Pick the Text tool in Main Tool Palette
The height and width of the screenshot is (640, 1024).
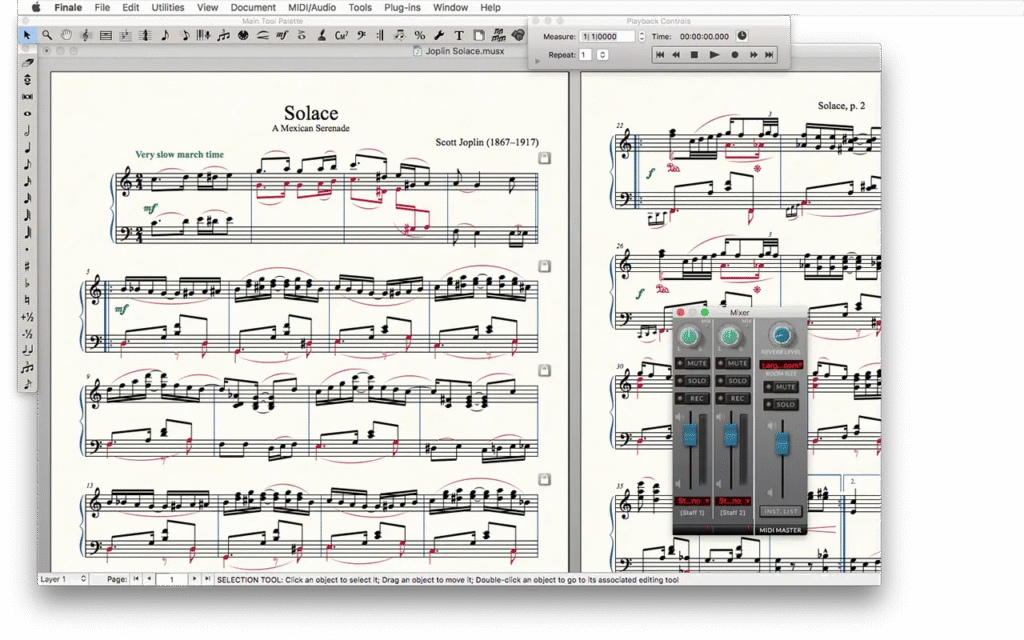tap(459, 36)
